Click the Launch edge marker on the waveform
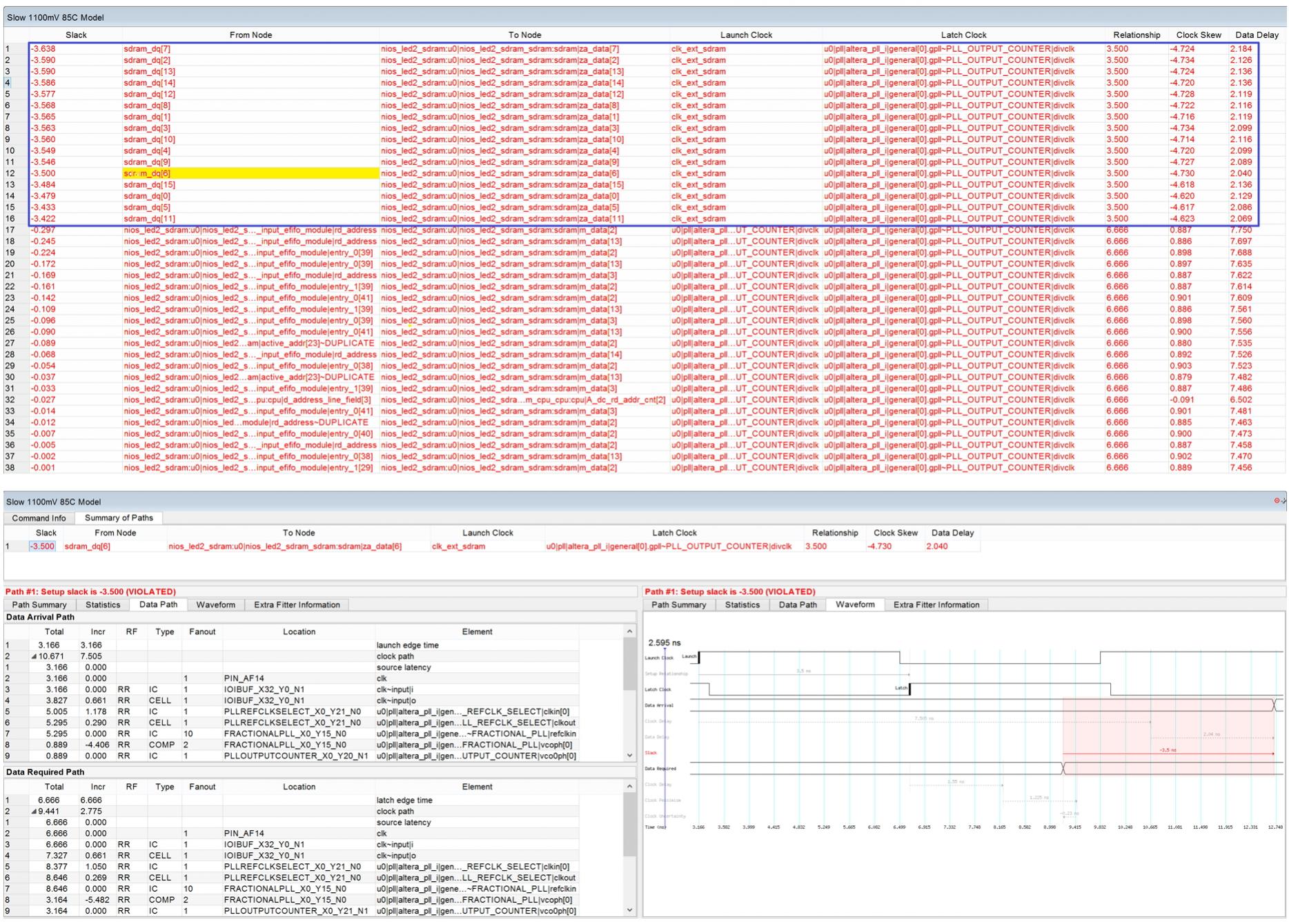Image resolution: width=1289 pixels, height=924 pixels. tap(698, 658)
